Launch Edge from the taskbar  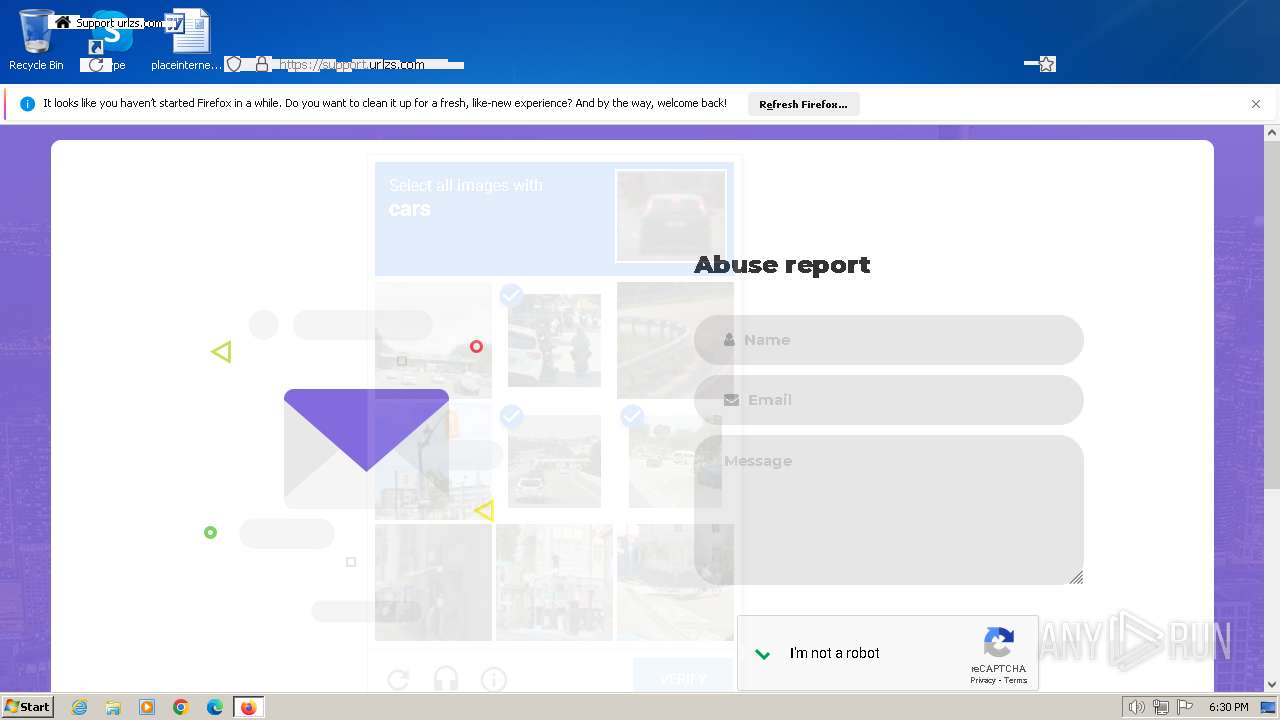coord(215,707)
